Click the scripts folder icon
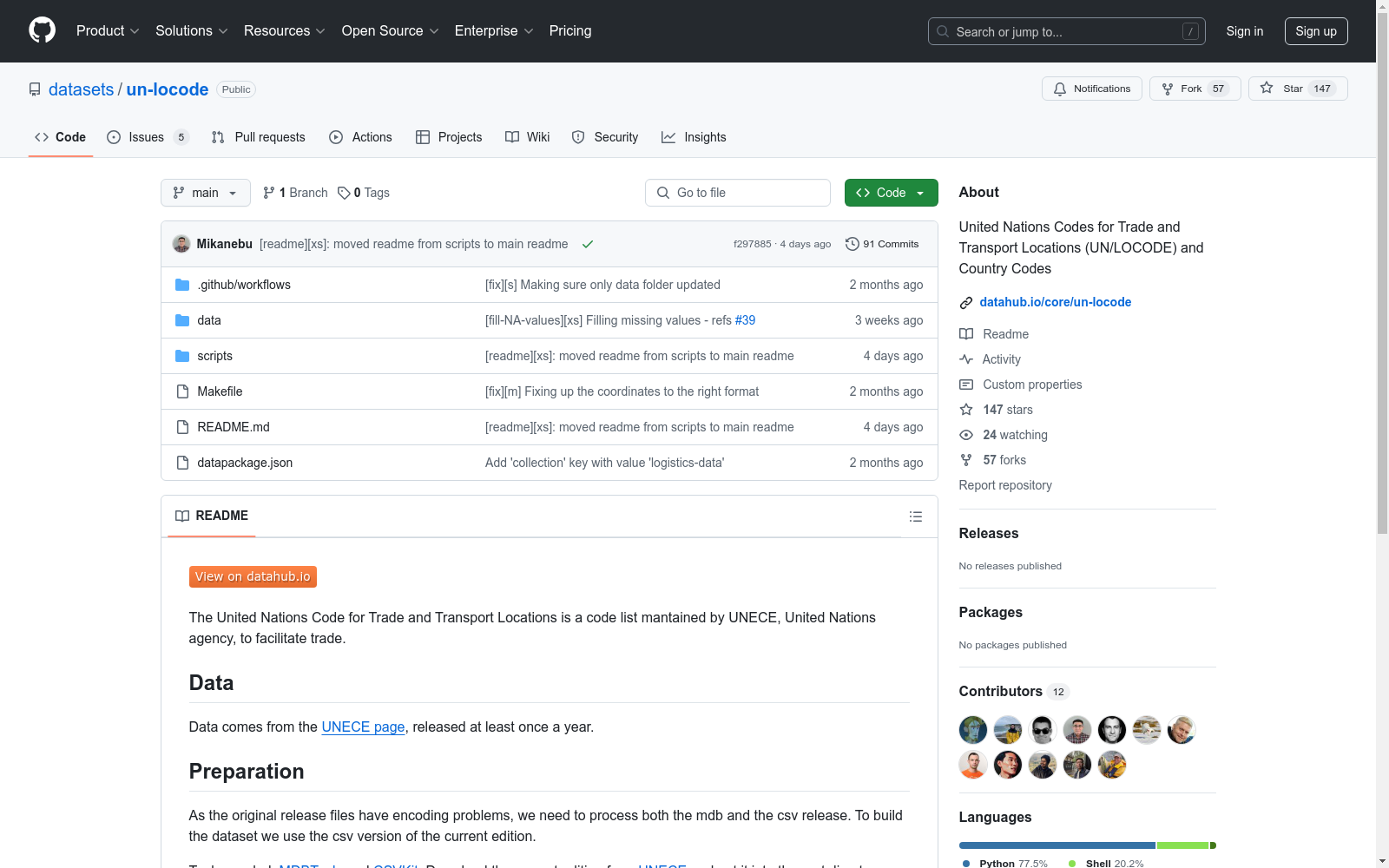The height and width of the screenshot is (868, 1389). pos(182,356)
